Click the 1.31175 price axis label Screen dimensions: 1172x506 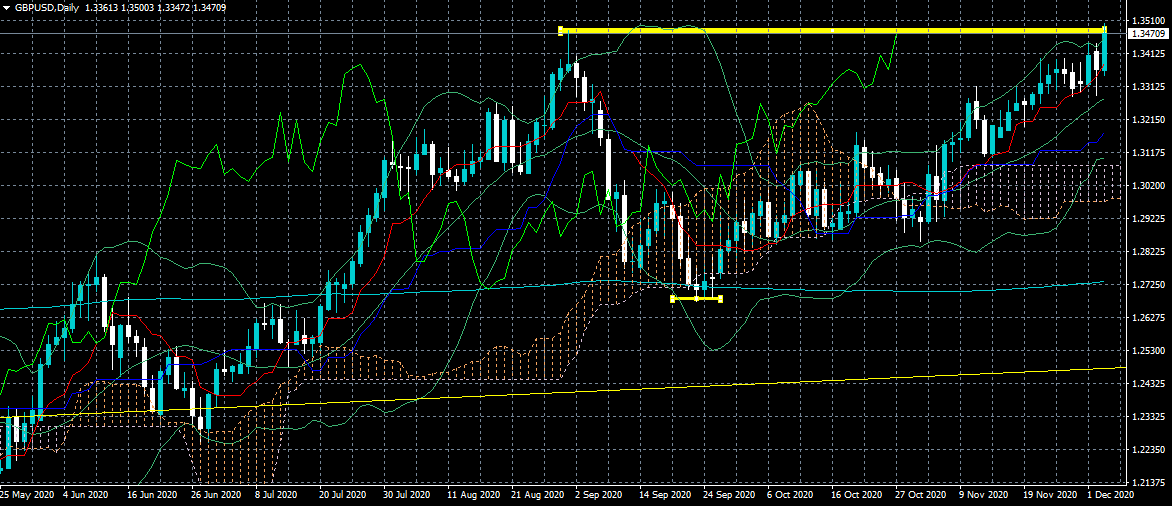coord(1149,152)
